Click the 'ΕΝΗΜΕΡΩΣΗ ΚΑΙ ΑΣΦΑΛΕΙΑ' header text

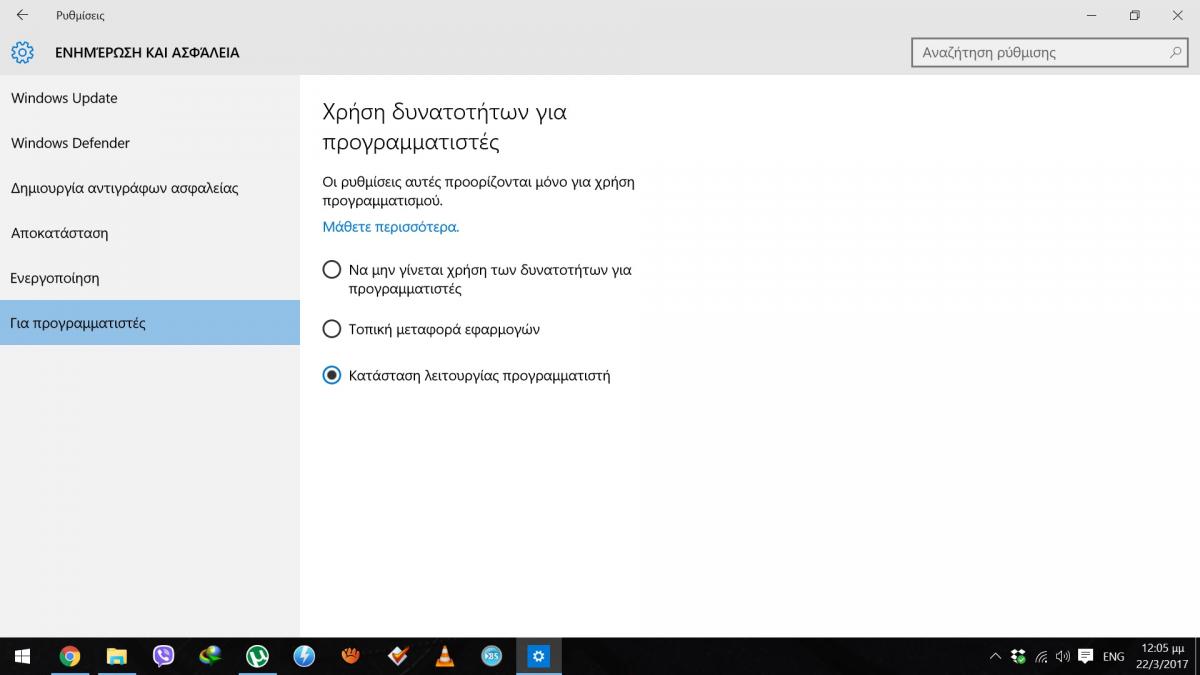click(147, 52)
